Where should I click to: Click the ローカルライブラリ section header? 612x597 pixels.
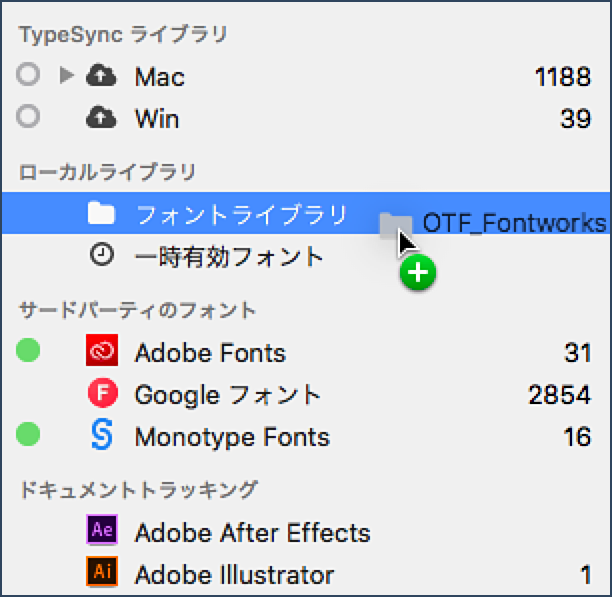[x=107, y=172]
